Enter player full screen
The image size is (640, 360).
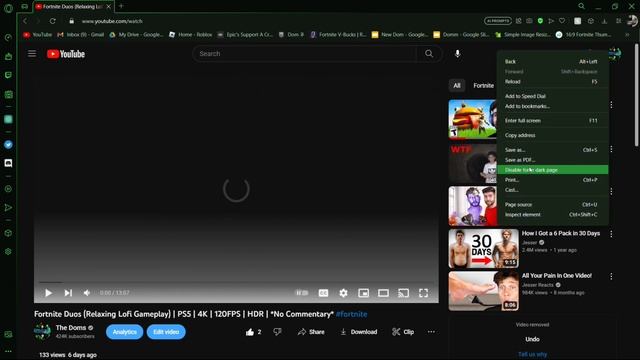tap(423, 293)
